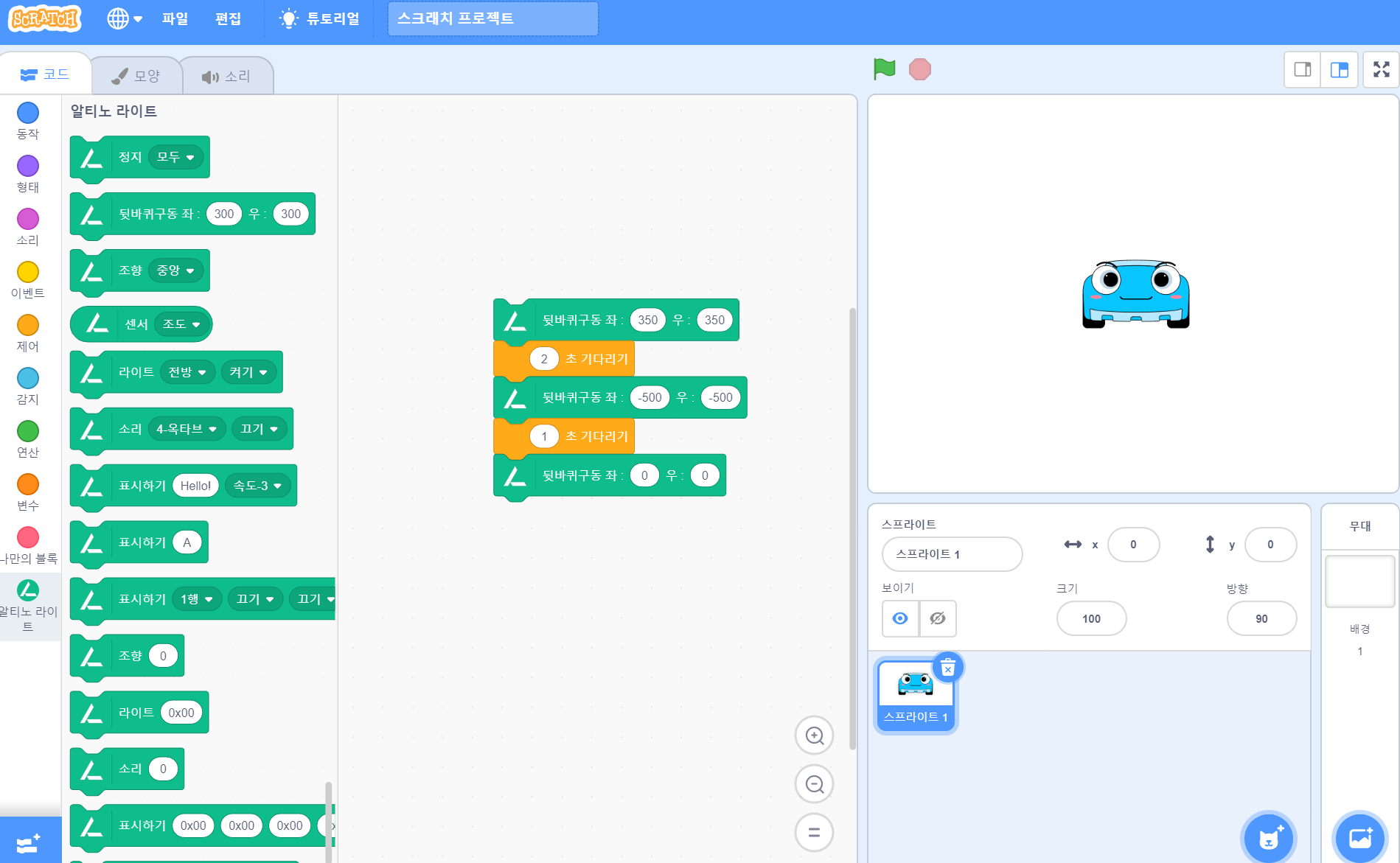
Task: Click the block palette vertical scrollbar
Action: (x=328, y=822)
